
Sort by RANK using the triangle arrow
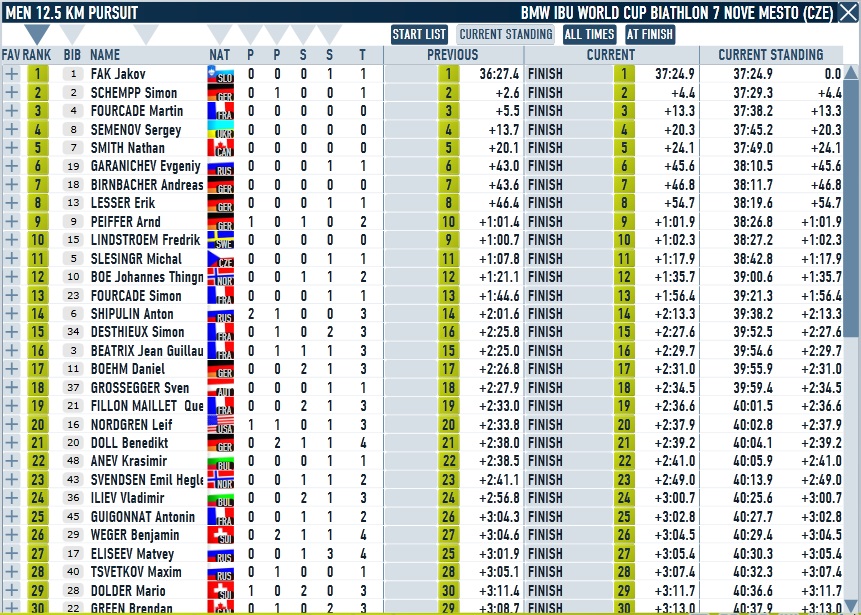[x=37, y=34]
